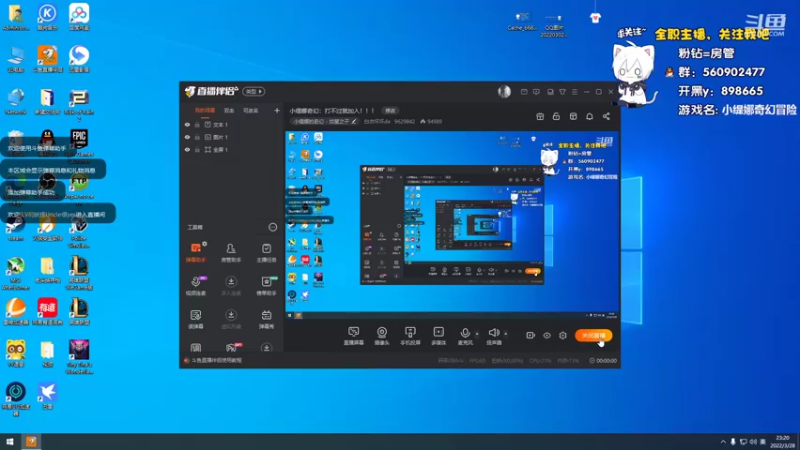Open the 弹幕助手 tool in toolbox
Image resolution: width=800 pixels, height=450 pixels.
(195, 253)
